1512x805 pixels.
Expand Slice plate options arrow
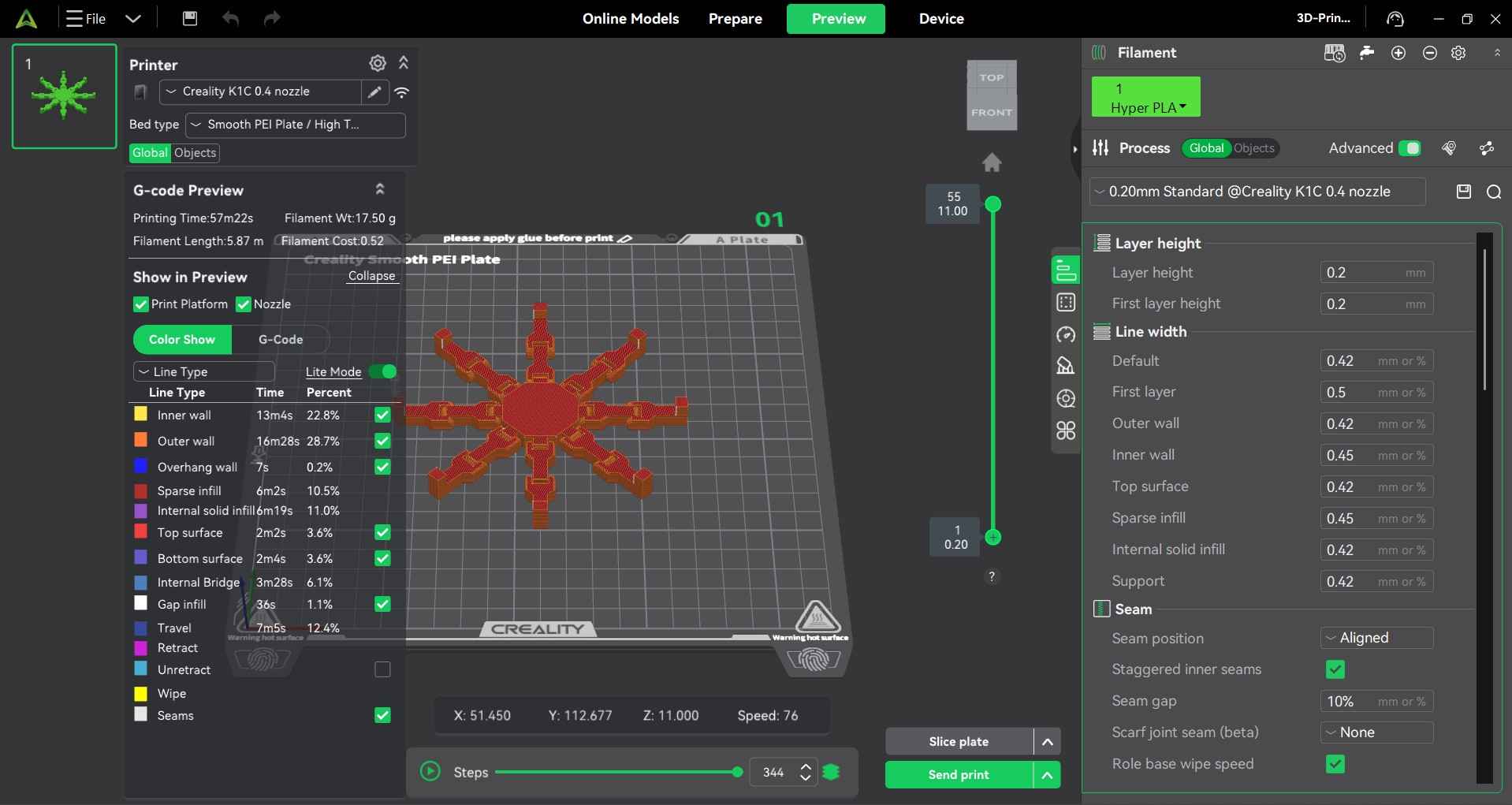[x=1048, y=742]
